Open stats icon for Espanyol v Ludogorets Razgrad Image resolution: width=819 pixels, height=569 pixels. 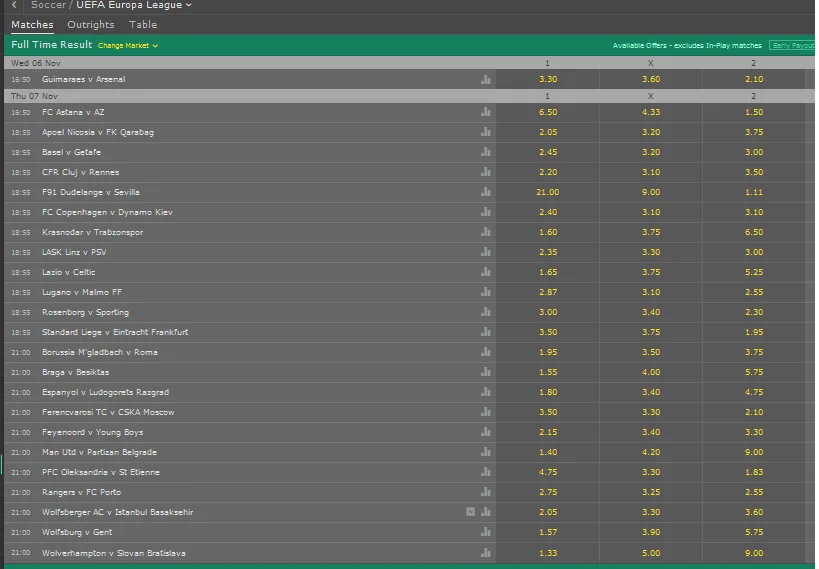486,391
